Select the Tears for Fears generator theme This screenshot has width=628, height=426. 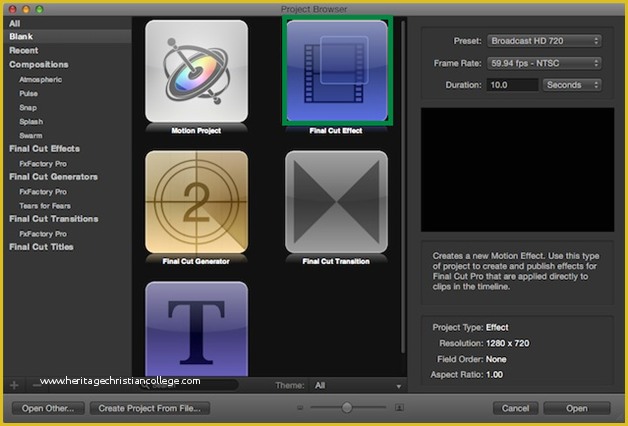coord(45,206)
